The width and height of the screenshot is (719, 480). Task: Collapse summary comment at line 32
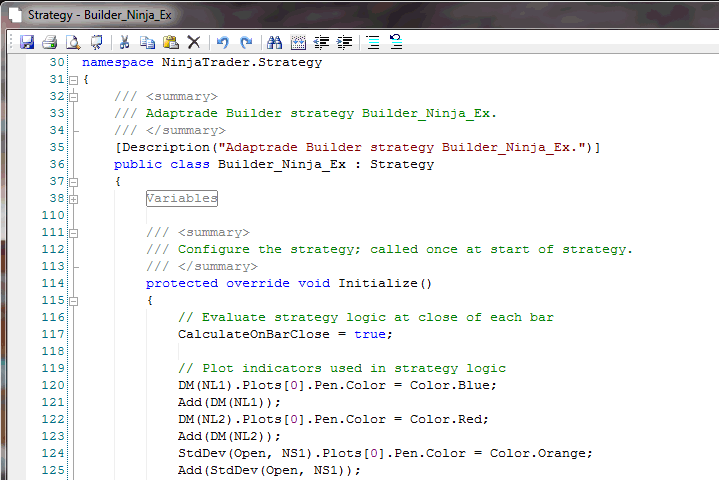coord(73,97)
